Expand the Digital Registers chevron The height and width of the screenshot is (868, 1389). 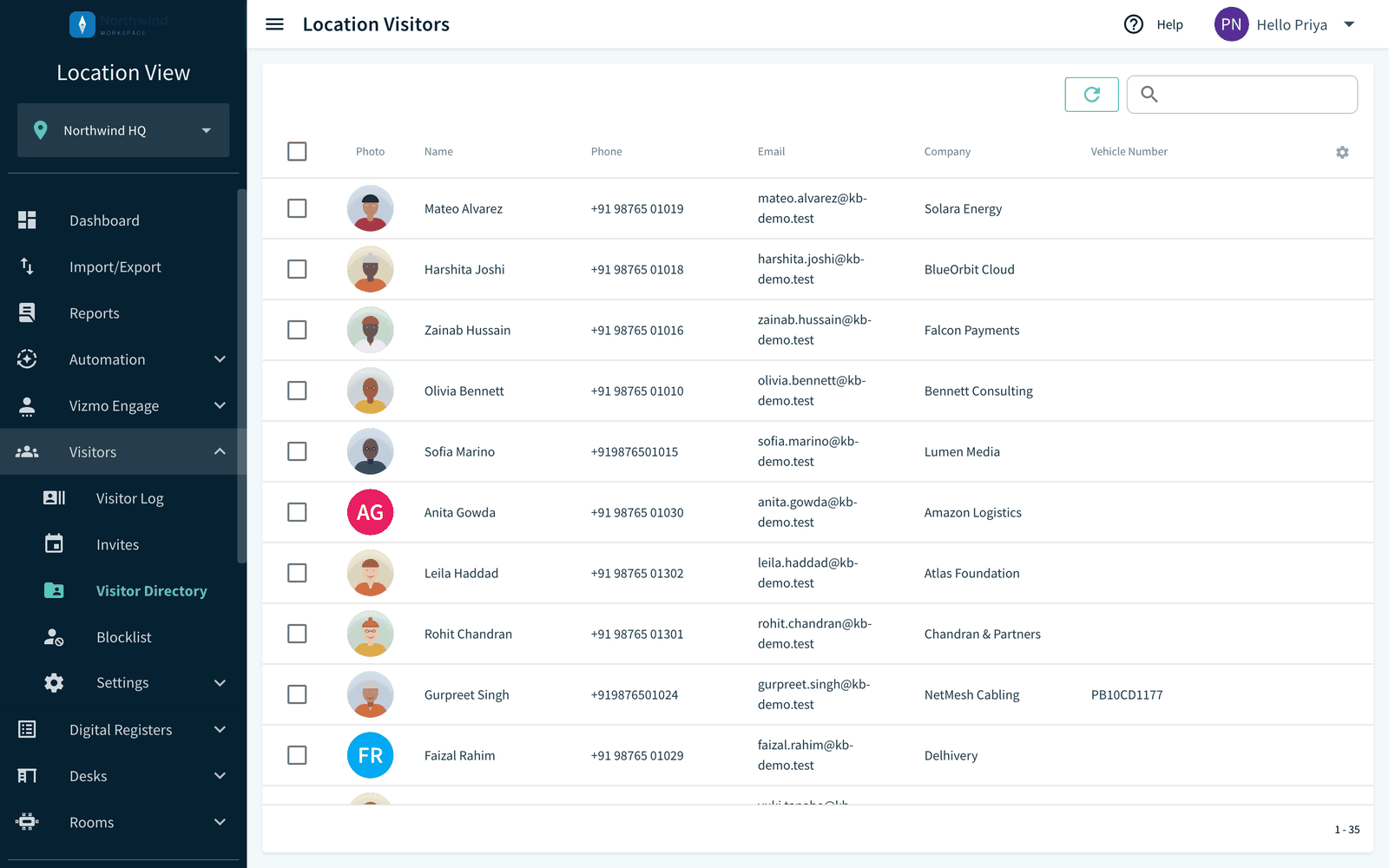[220, 729]
